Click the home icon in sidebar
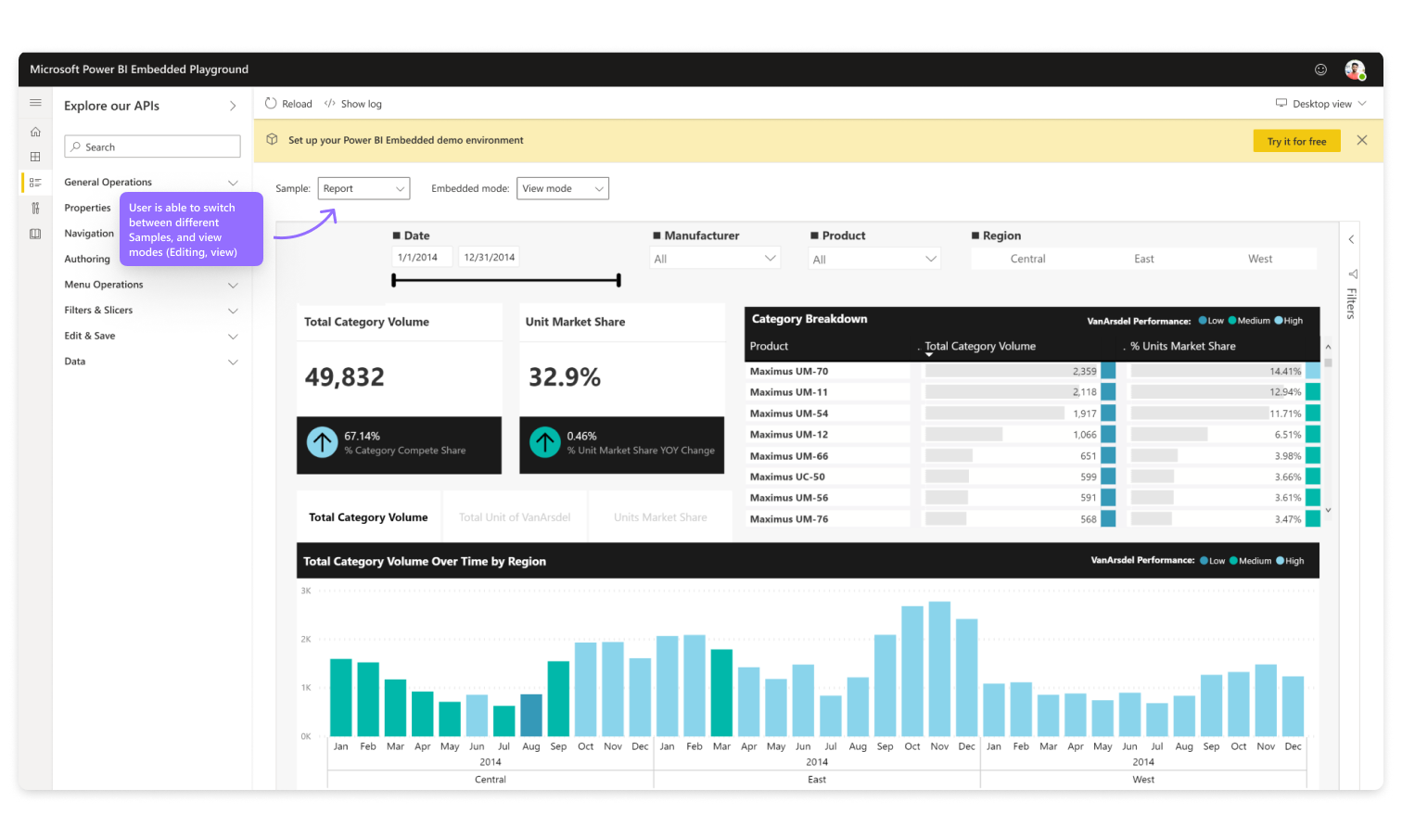Screen dimensions: 1402x840 [35, 132]
